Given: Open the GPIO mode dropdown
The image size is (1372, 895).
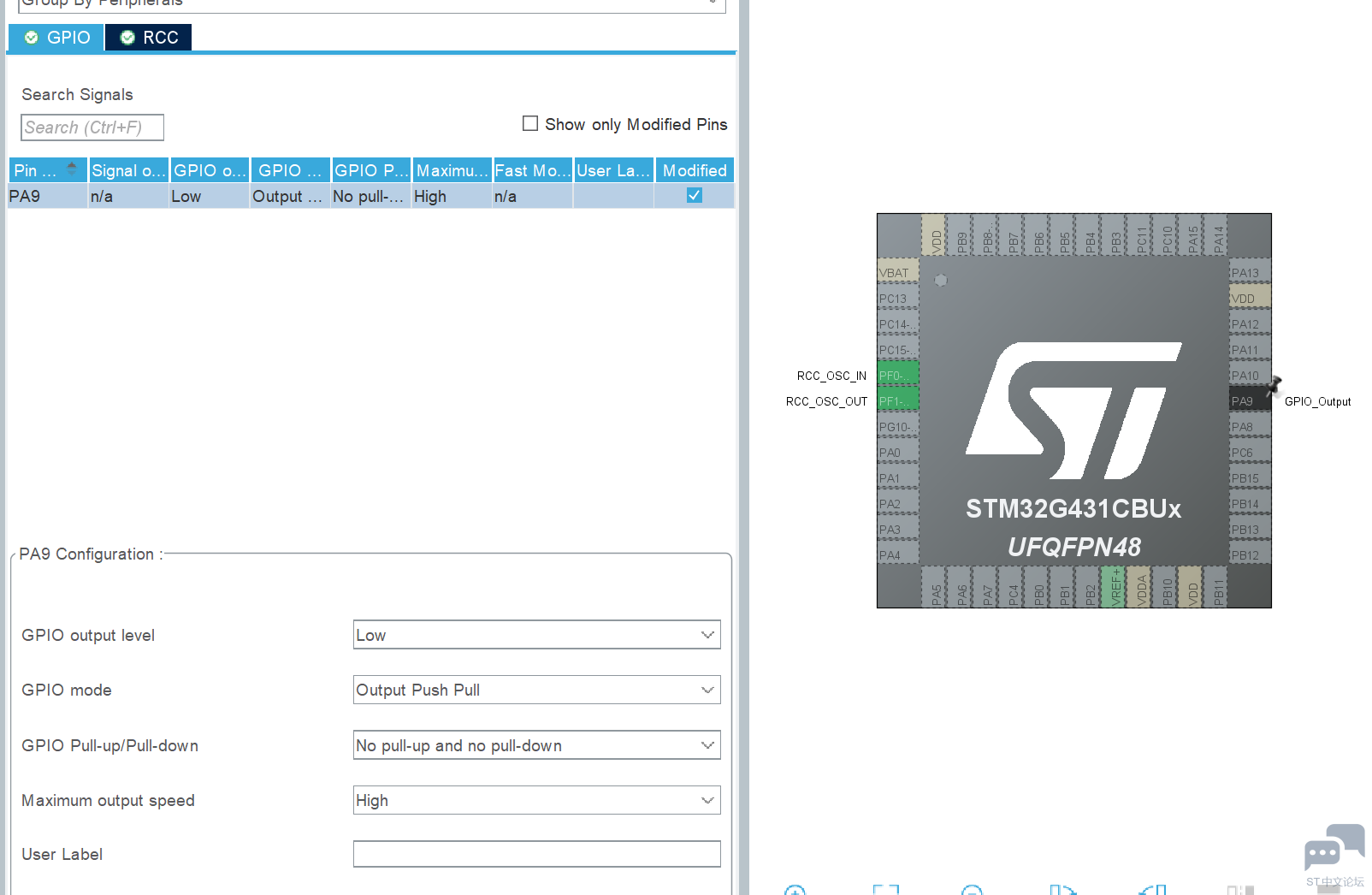Looking at the screenshot, I should (x=537, y=690).
